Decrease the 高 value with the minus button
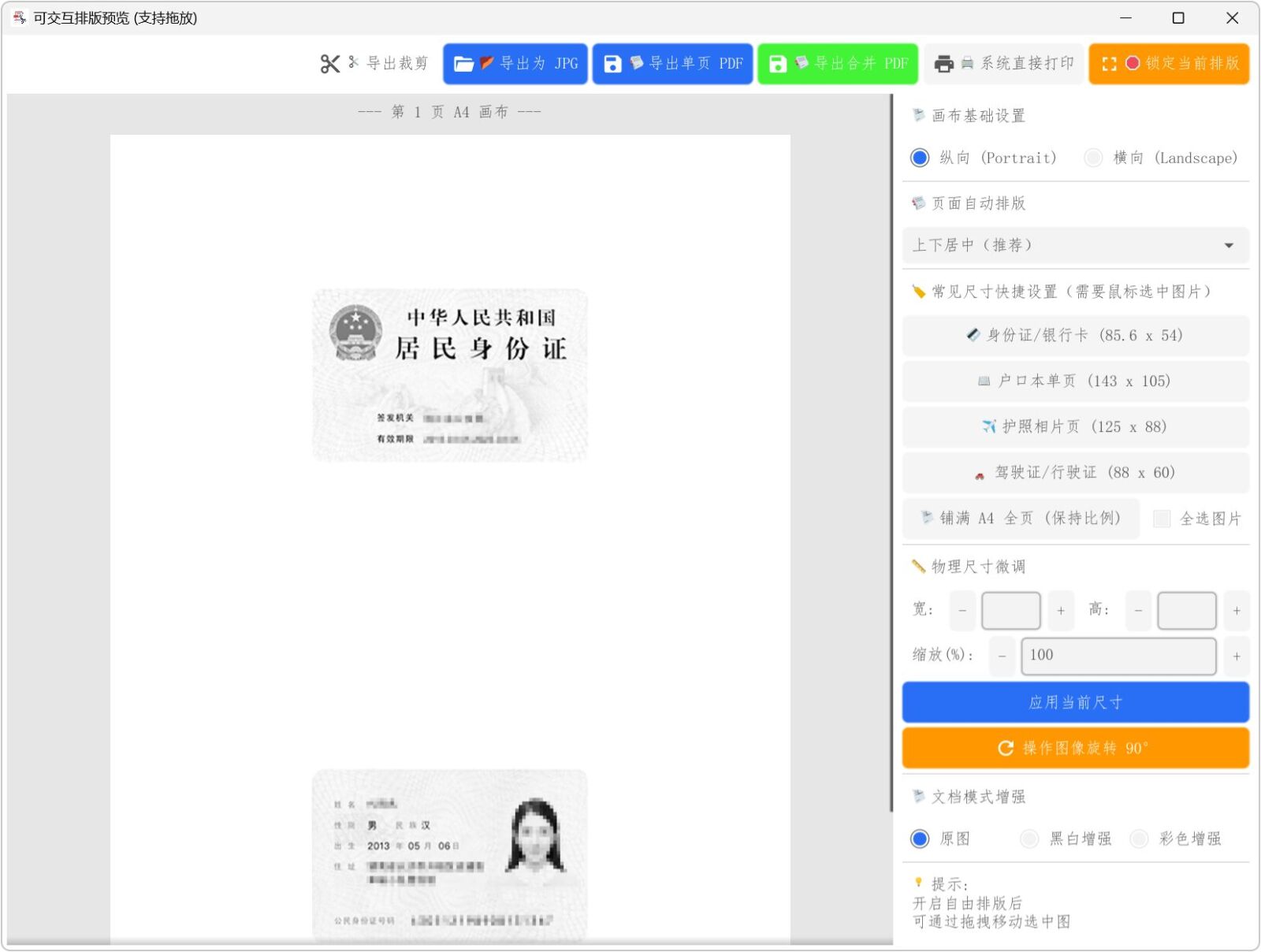The image size is (1261, 952). coord(1139,611)
